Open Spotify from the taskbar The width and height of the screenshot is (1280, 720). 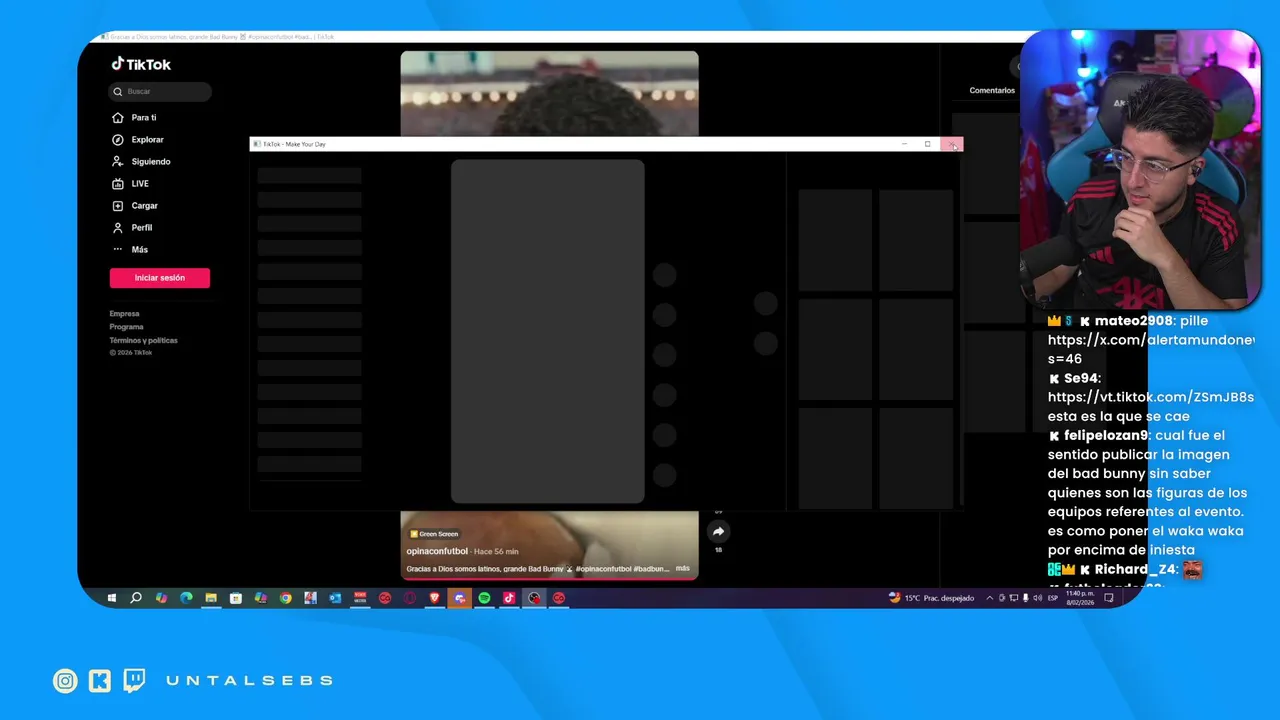point(484,598)
